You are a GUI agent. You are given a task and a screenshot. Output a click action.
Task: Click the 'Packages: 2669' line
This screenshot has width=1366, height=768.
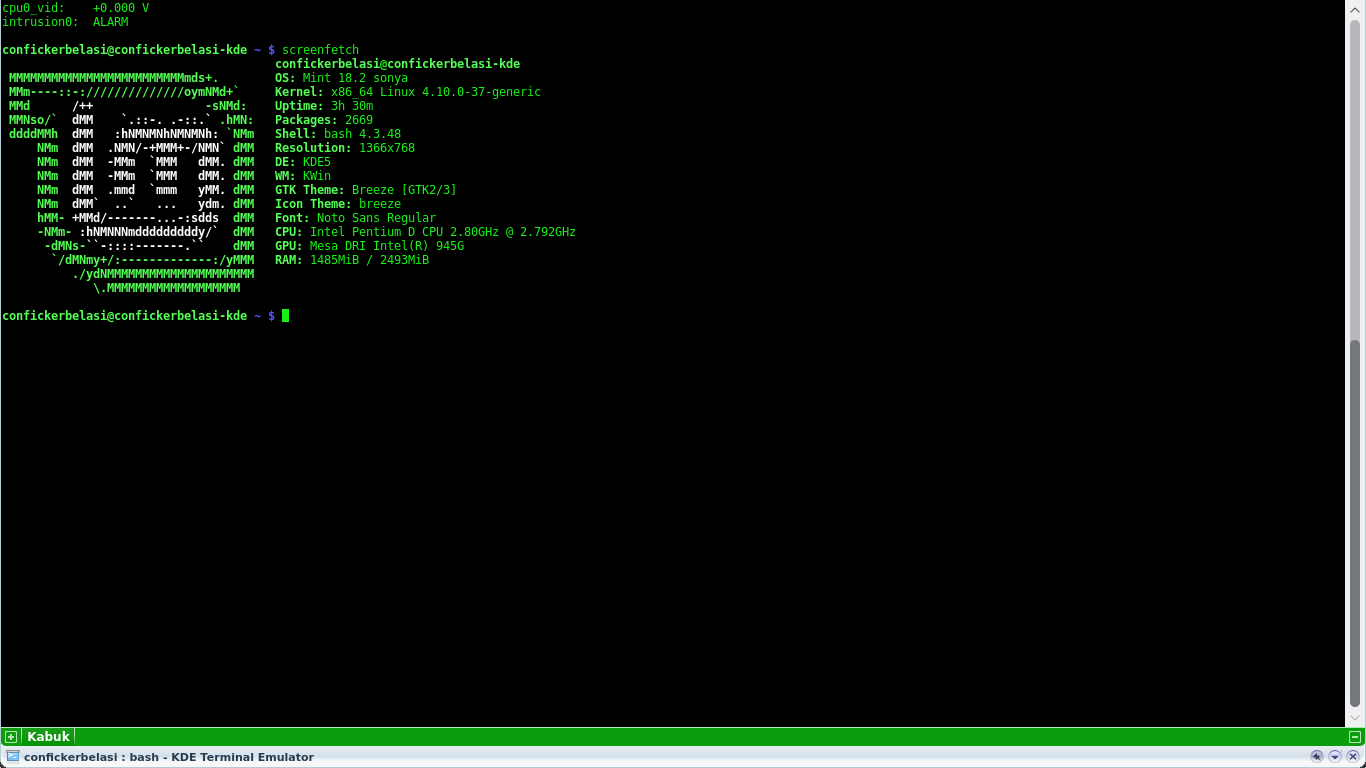324,120
